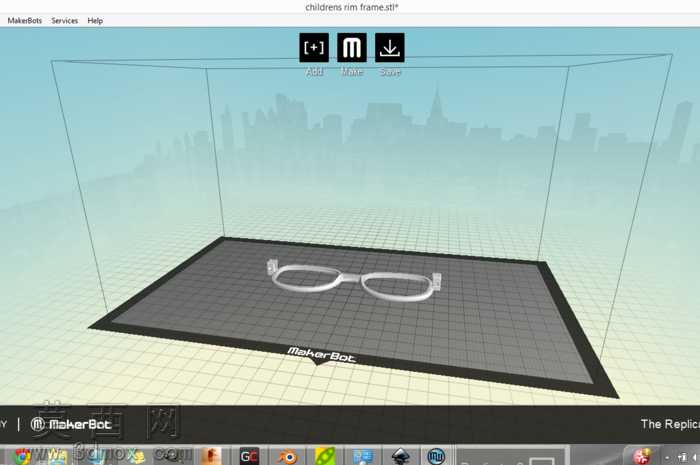Open the Services menu
700x465 pixels.
(65, 21)
